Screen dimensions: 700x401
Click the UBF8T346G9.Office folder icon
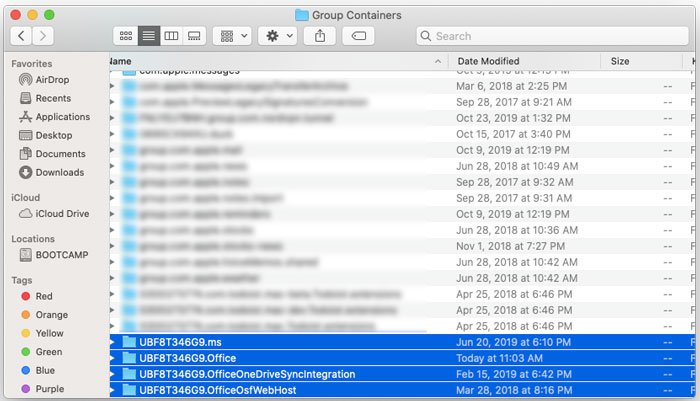(129, 358)
